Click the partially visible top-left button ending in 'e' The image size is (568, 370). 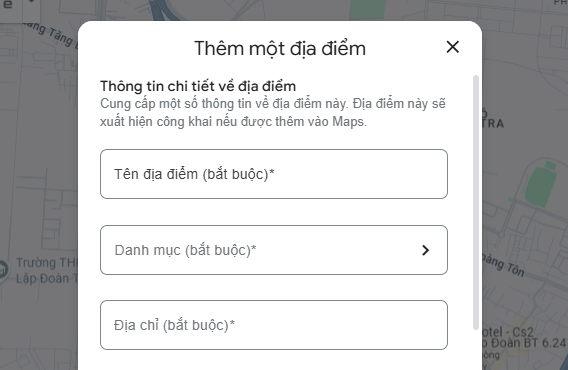coord(10,6)
